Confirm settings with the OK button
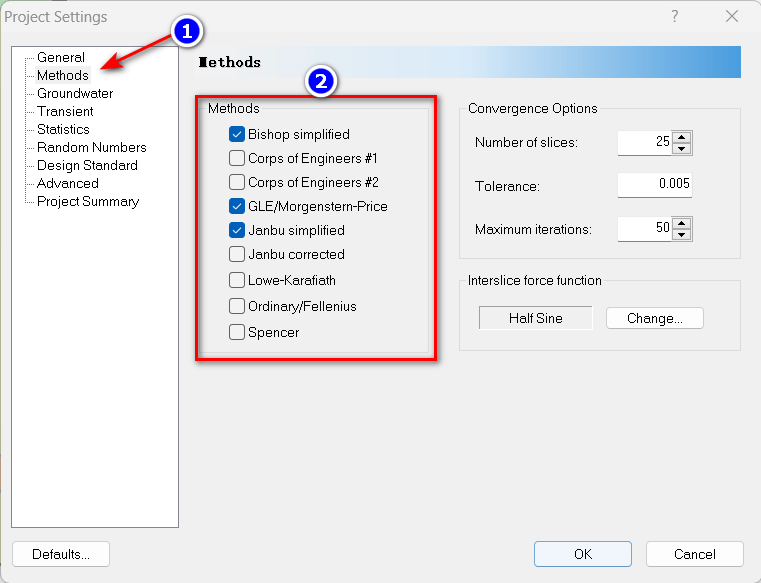Image resolution: width=761 pixels, height=583 pixels. pyautogui.click(x=582, y=554)
